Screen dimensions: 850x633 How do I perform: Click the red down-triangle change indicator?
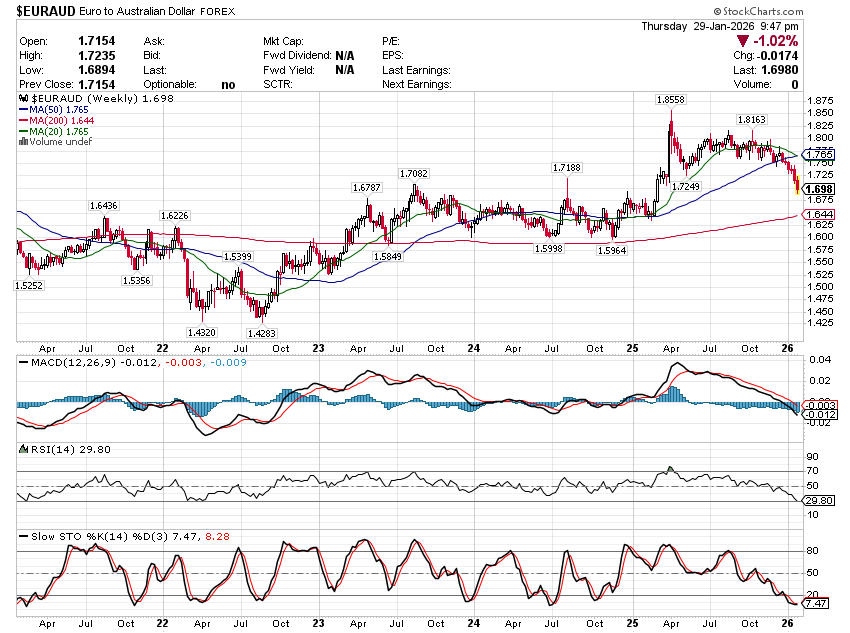tap(743, 41)
